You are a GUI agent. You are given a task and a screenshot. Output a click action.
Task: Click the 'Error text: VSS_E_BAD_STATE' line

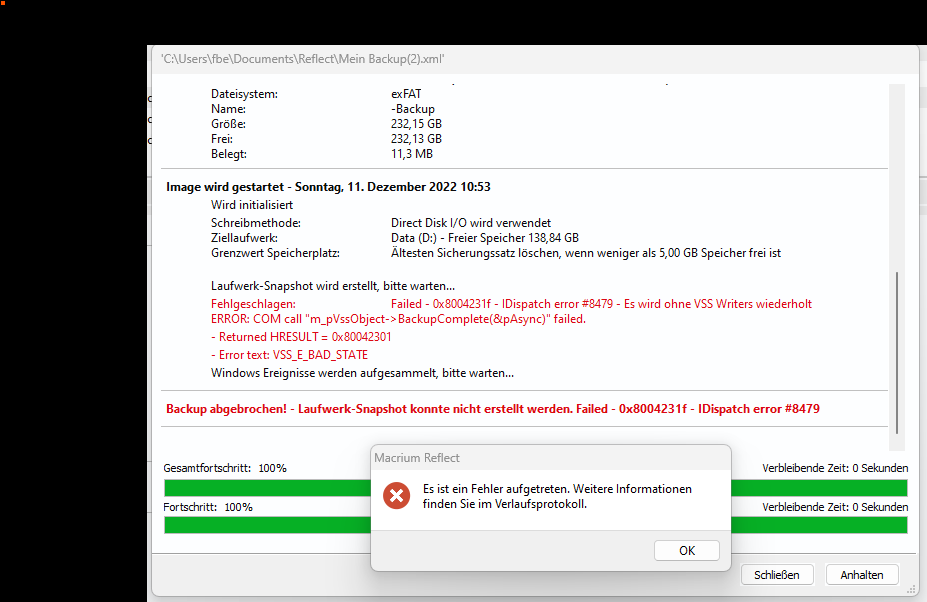tap(289, 355)
